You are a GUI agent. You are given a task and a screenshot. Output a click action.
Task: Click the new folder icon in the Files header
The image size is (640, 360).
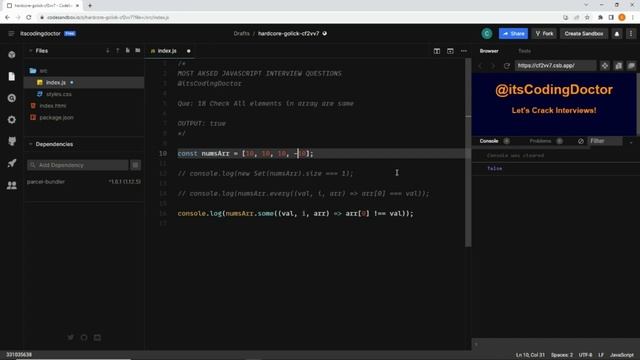[138, 51]
